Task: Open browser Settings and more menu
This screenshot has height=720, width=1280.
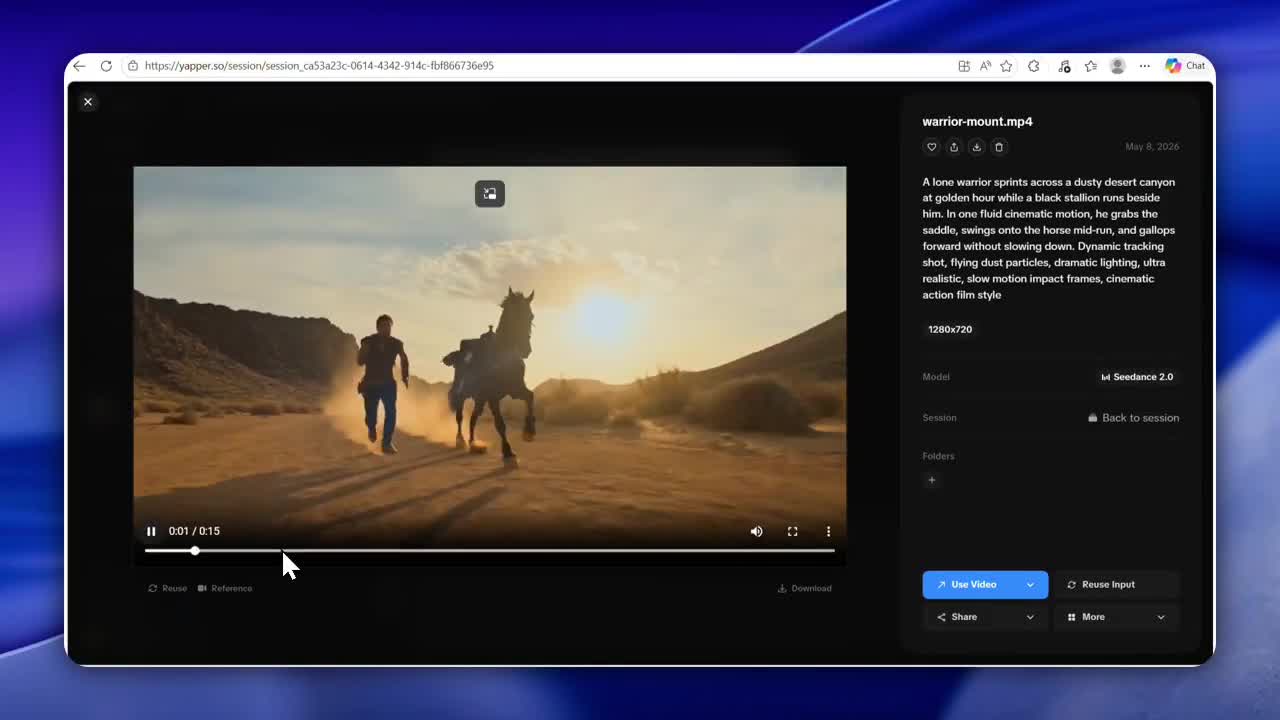Action: coord(1145,66)
